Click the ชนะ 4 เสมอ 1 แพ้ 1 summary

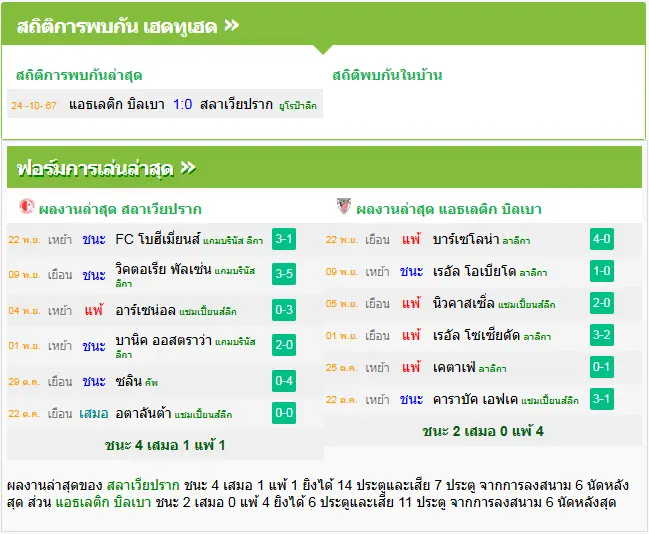click(165, 445)
